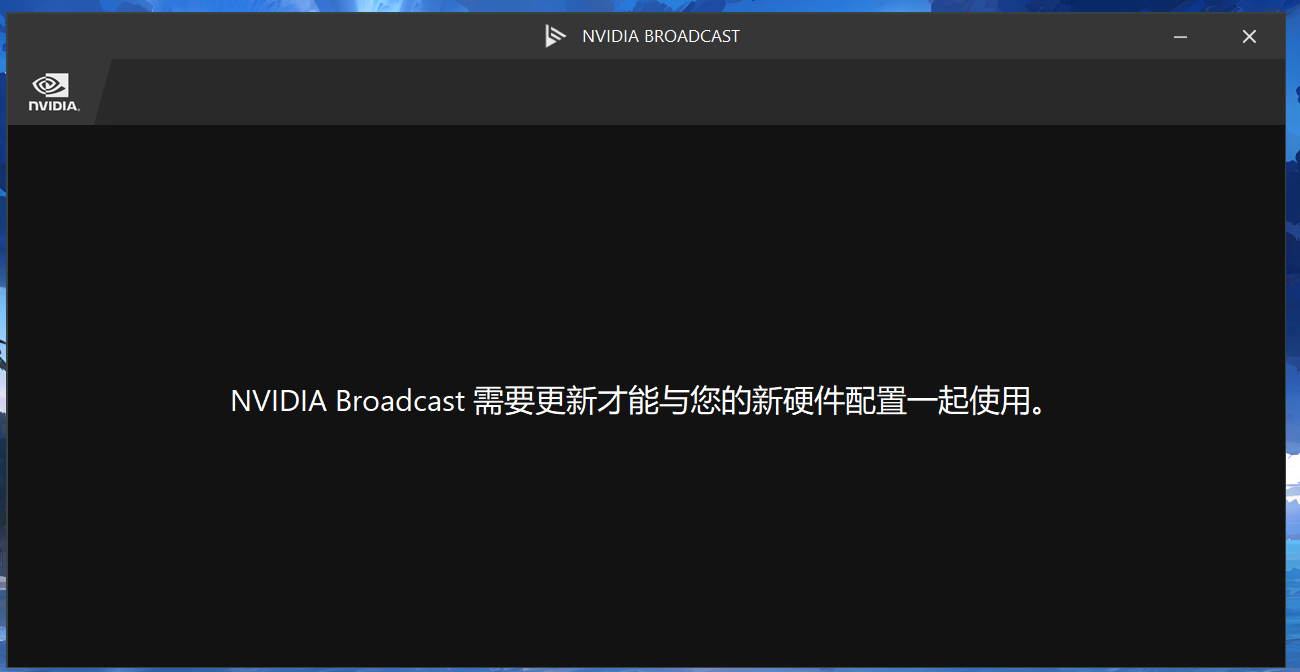Click the NVIDIA BROADCAST title text
This screenshot has height=672, width=1300.
click(x=661, y=37)
